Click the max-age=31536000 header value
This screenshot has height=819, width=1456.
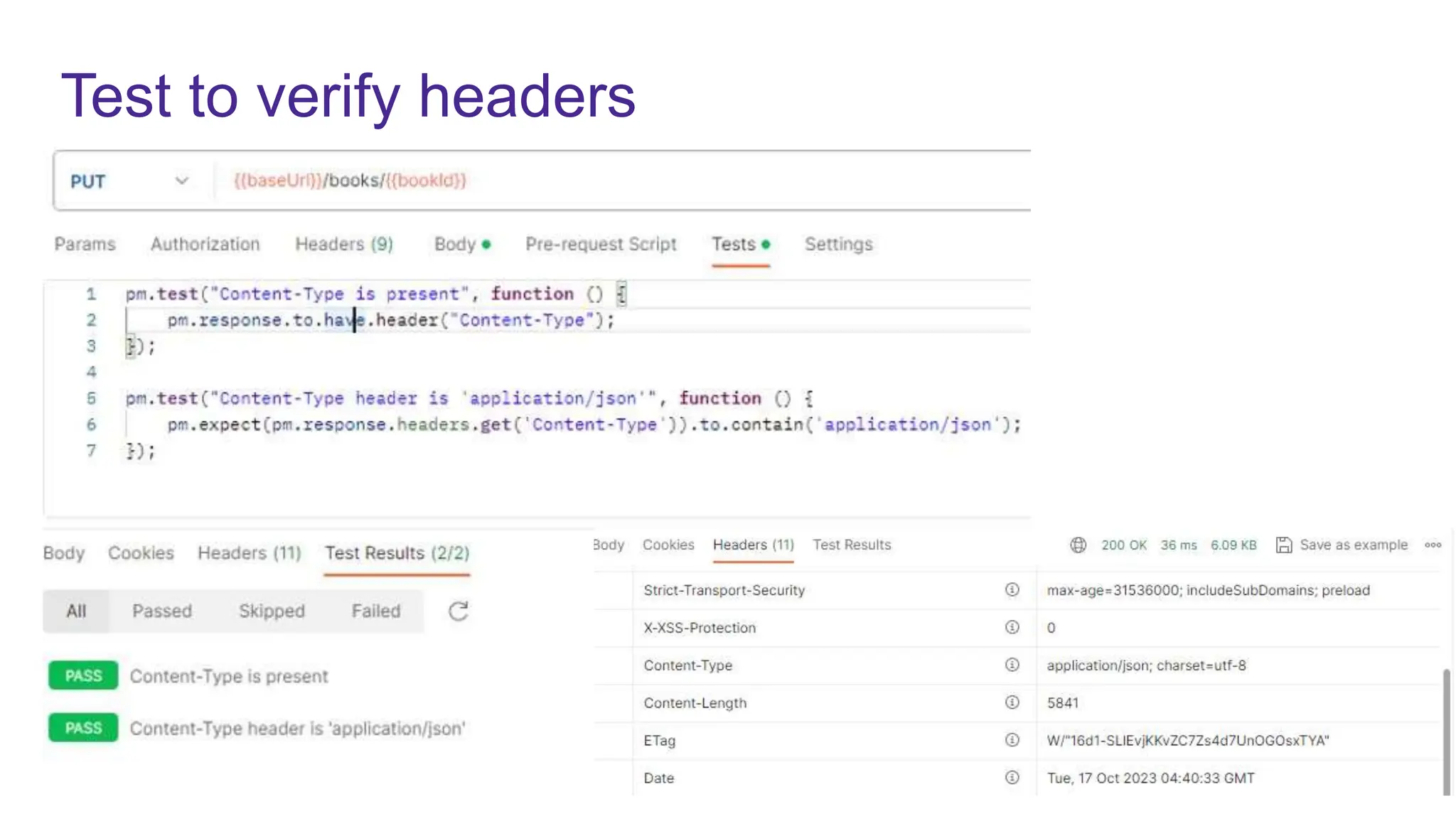1208,590
